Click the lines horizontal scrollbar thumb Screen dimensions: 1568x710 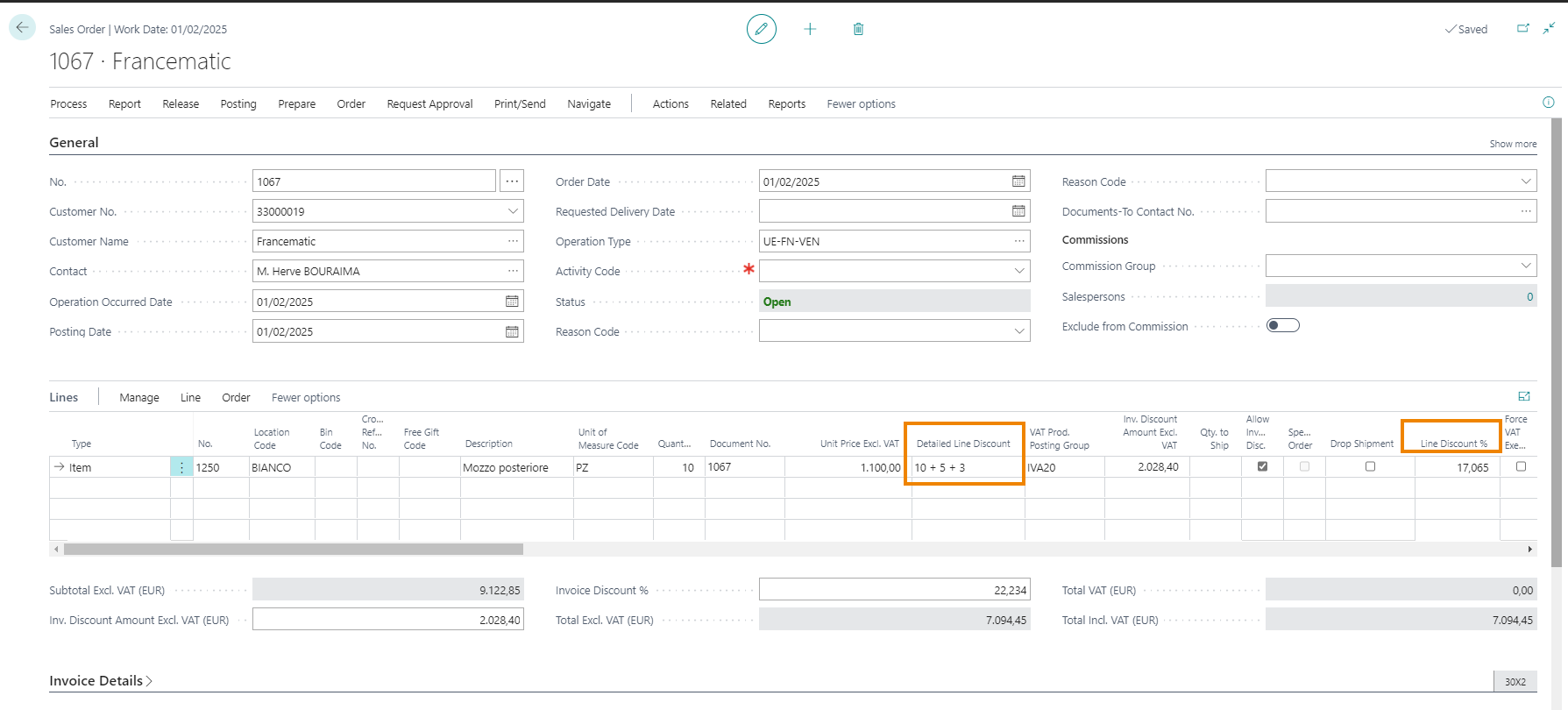tap(294, 549)
